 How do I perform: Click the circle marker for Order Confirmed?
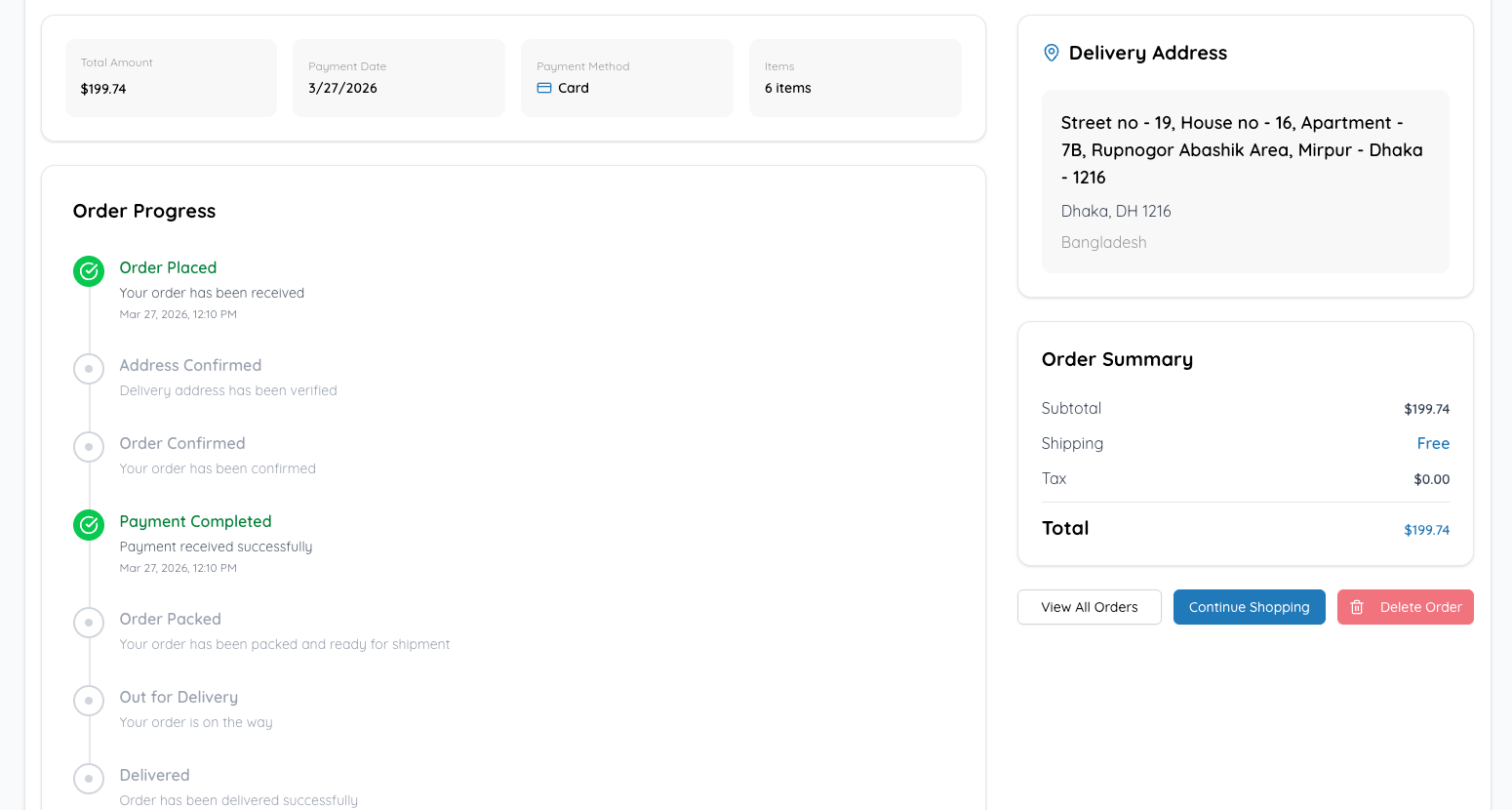(89, 447)
